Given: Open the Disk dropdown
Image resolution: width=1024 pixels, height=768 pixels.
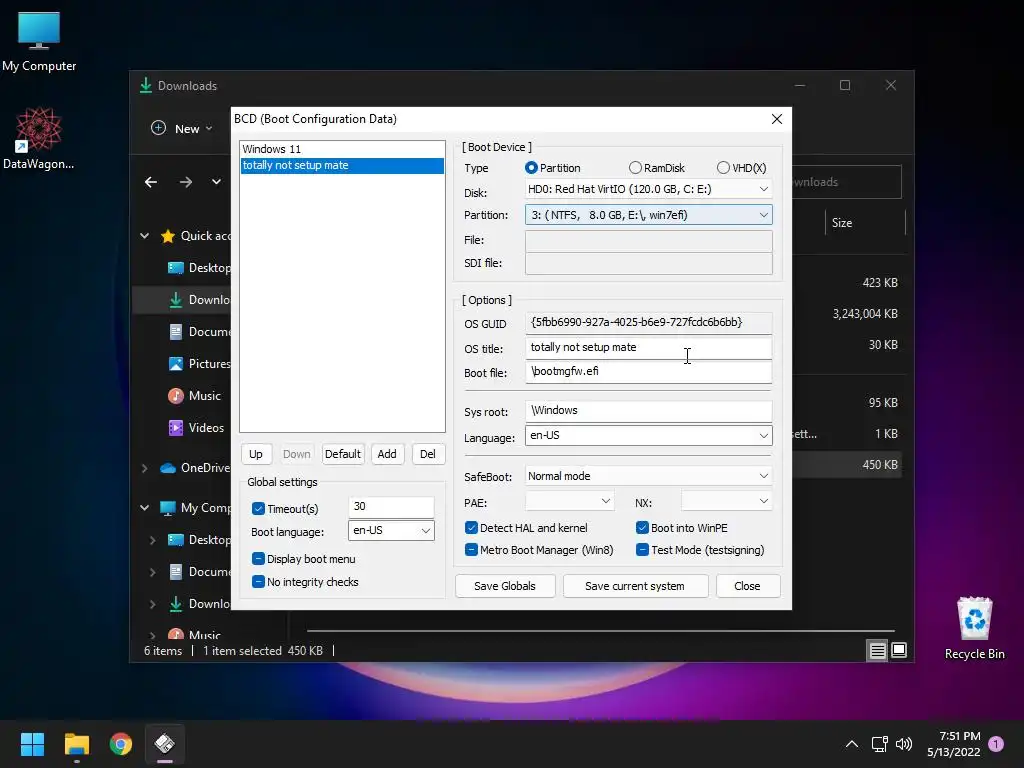Looking at the screenshot, I should [x=648, y=189].
